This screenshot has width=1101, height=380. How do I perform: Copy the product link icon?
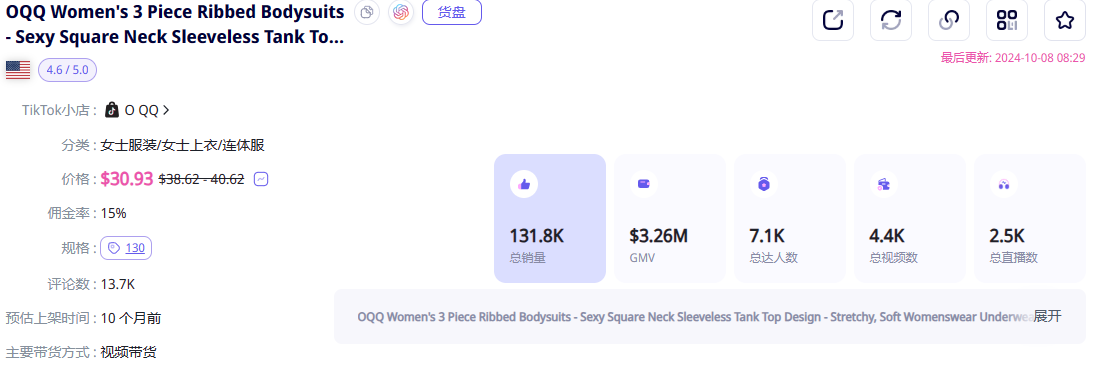pos(949,20)
